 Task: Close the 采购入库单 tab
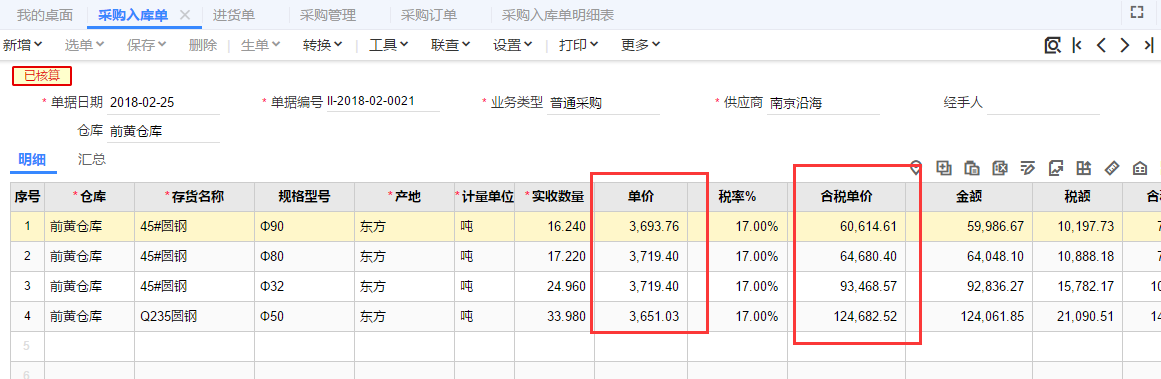pyautogui.click(x=186, y=15)
